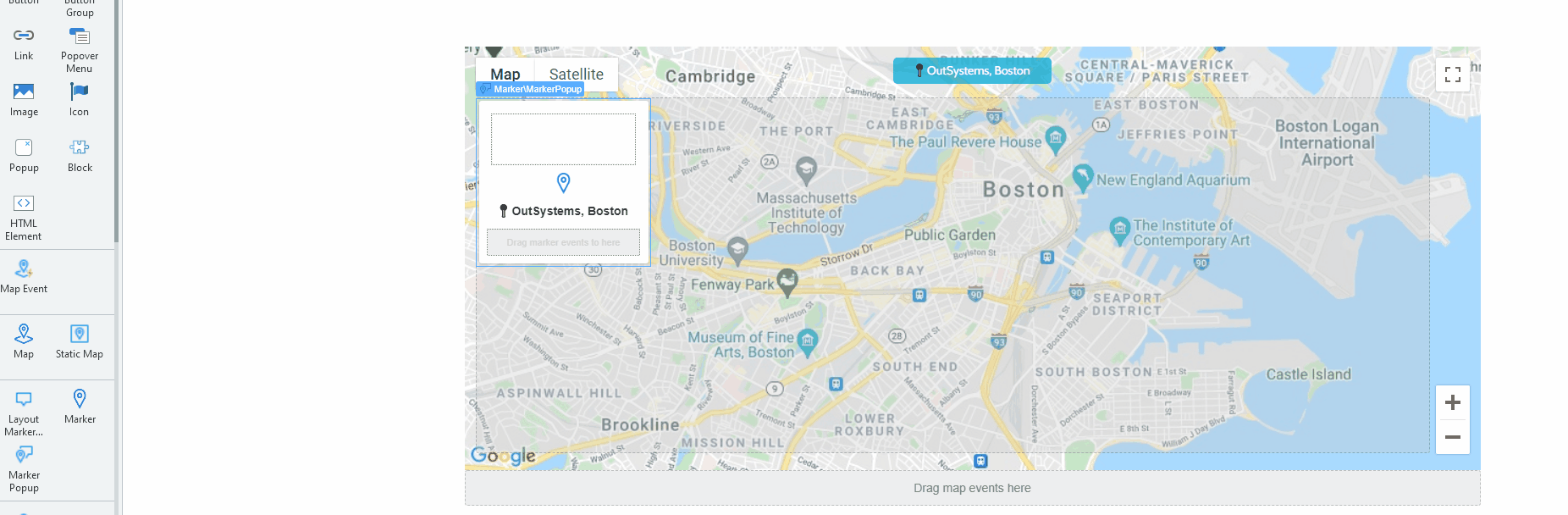Click the Castle Island label
The height and width of the screenshot is (515, 1568).
pos(1309,374)
